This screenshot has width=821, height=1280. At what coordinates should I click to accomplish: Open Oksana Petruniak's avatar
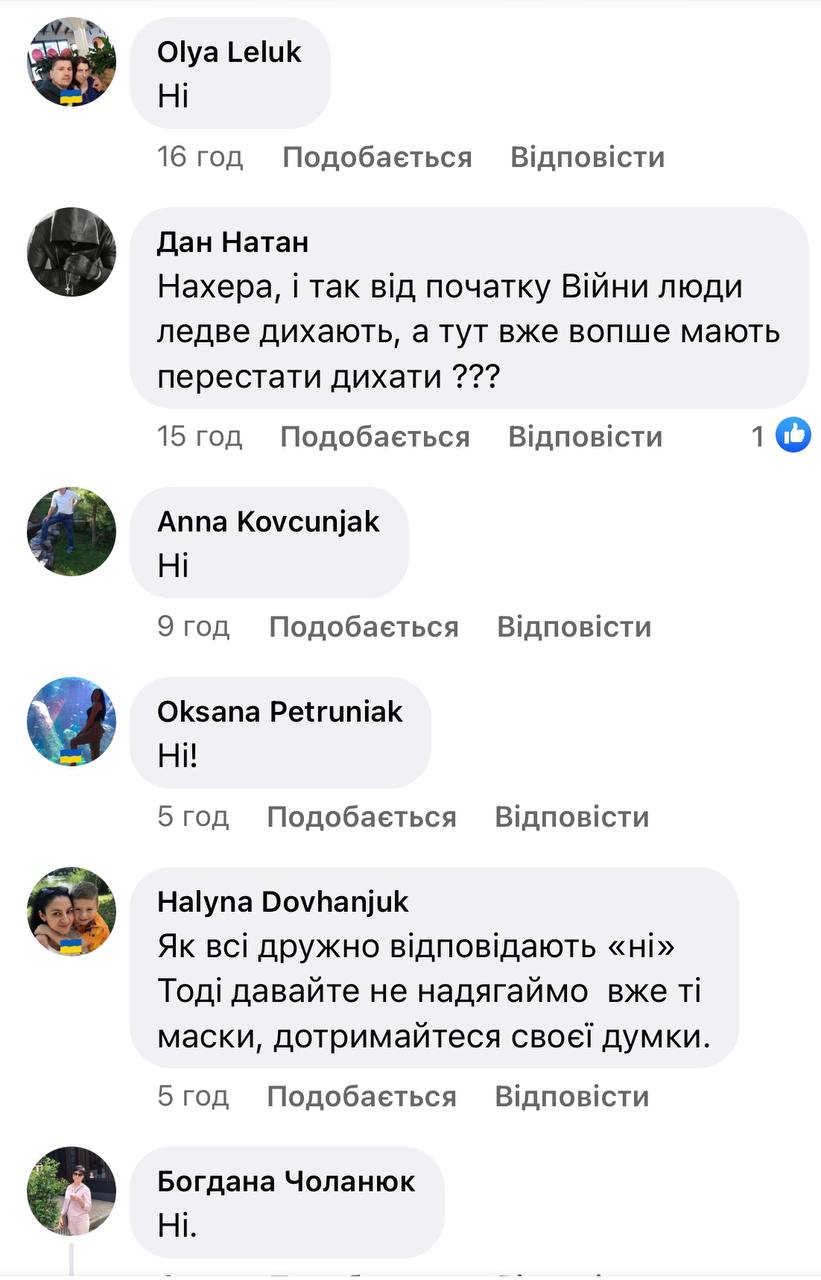(71, 722)
